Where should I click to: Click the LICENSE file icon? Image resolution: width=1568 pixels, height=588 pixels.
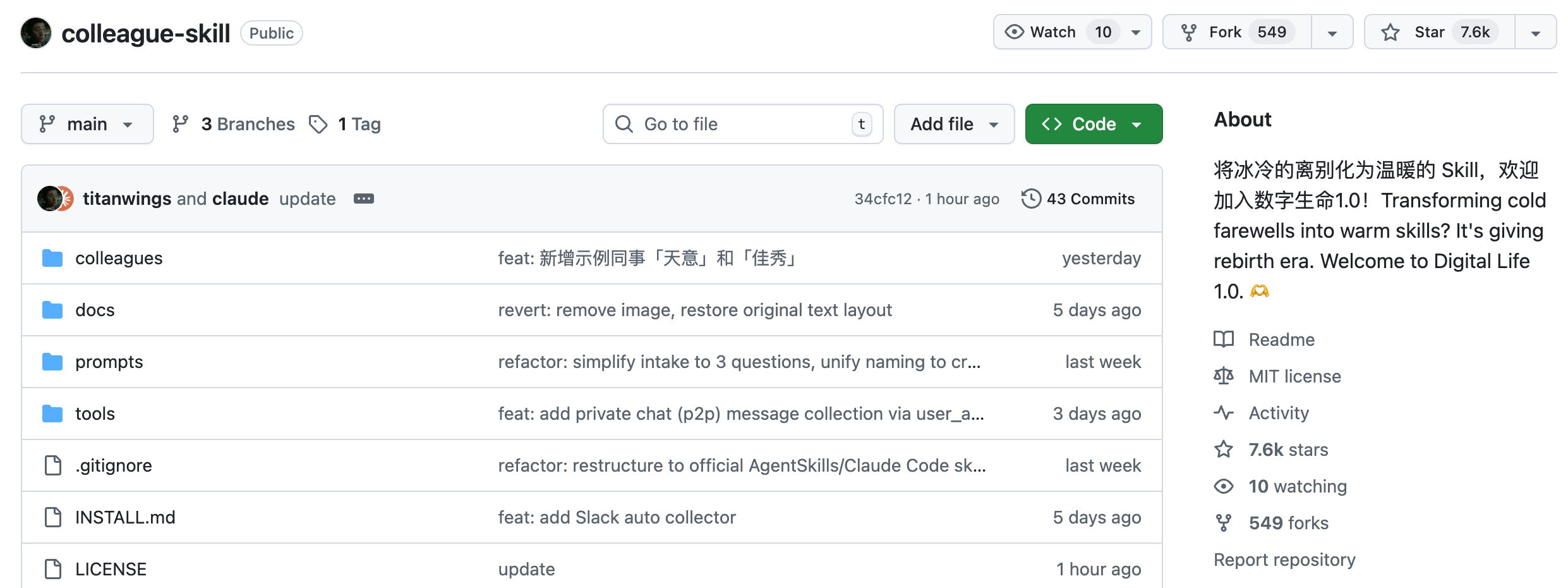pos(53,569)
